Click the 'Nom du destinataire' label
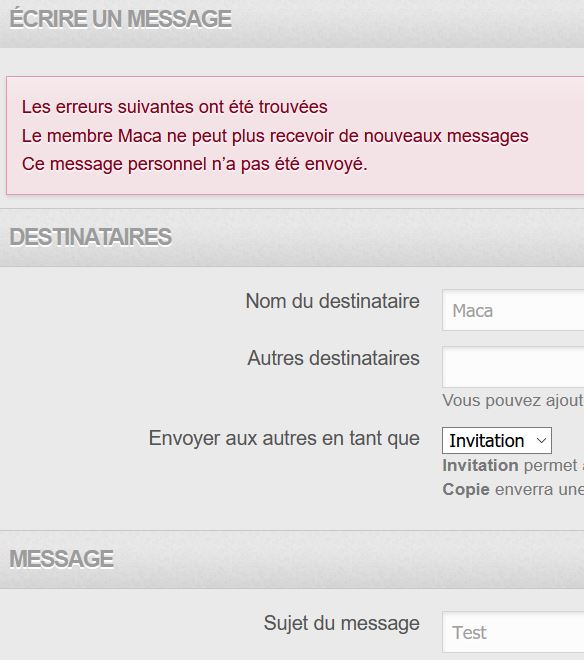 [332, 301]
